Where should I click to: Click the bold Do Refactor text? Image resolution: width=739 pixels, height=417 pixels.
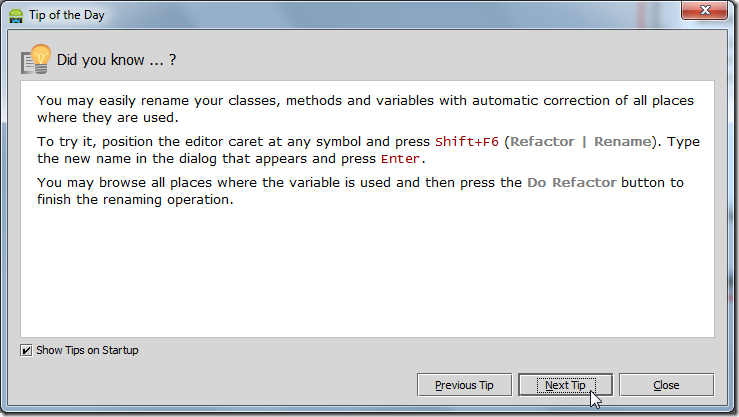click(572, 182)
